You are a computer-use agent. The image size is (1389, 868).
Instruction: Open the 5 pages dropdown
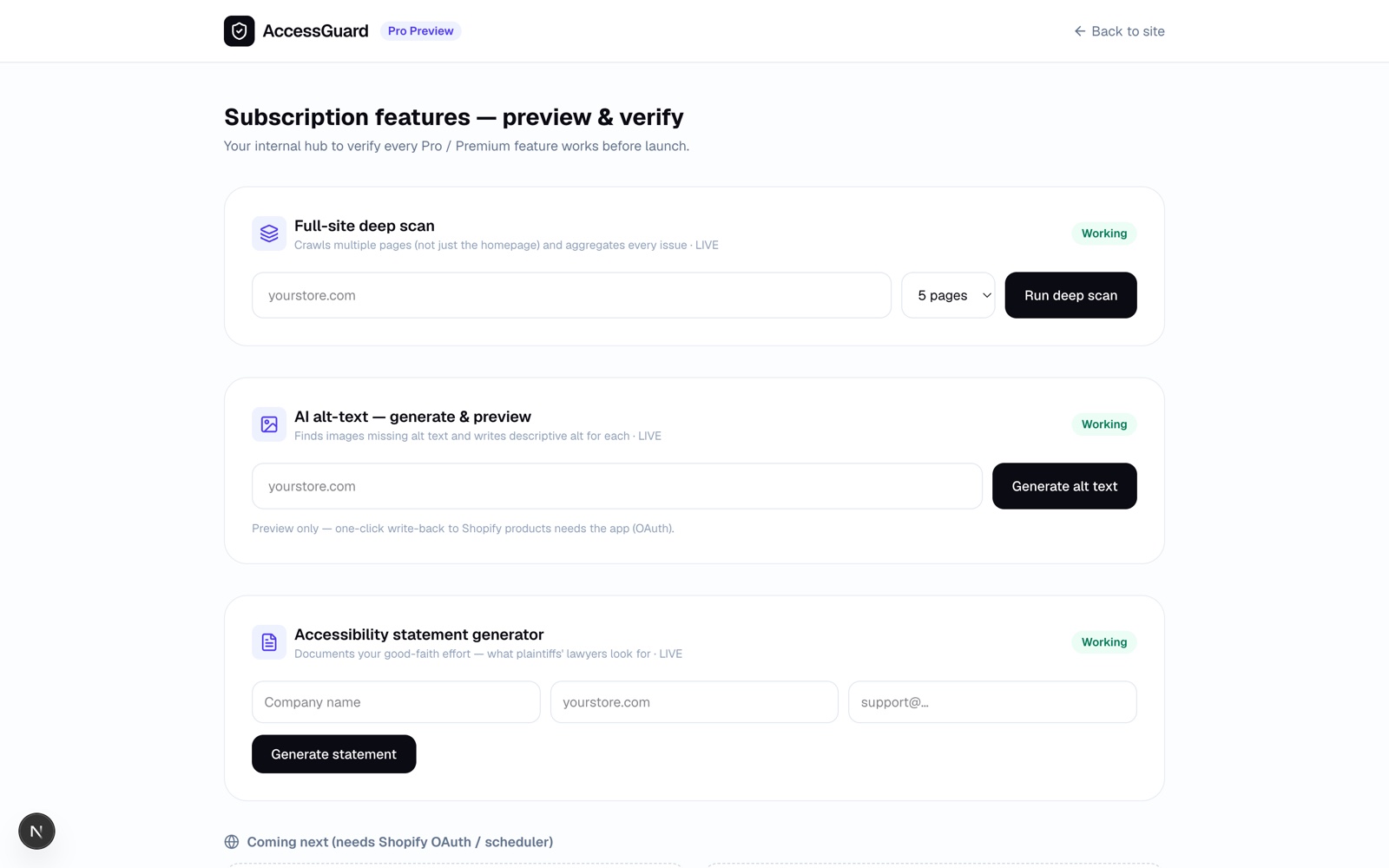click(x=948, y=295)
